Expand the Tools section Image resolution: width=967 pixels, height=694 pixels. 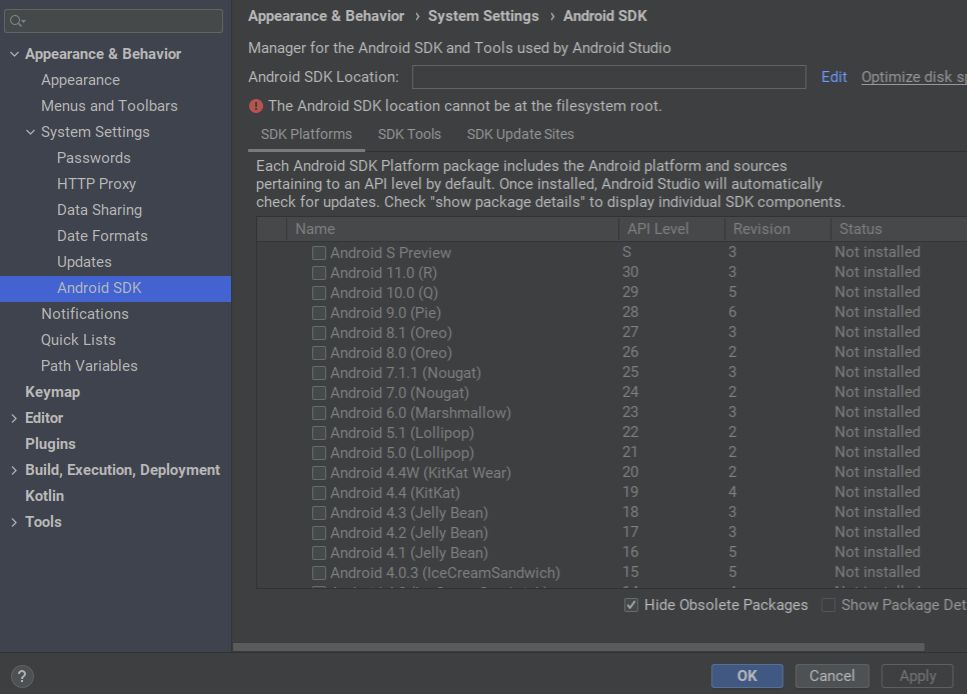coord(14,522)
